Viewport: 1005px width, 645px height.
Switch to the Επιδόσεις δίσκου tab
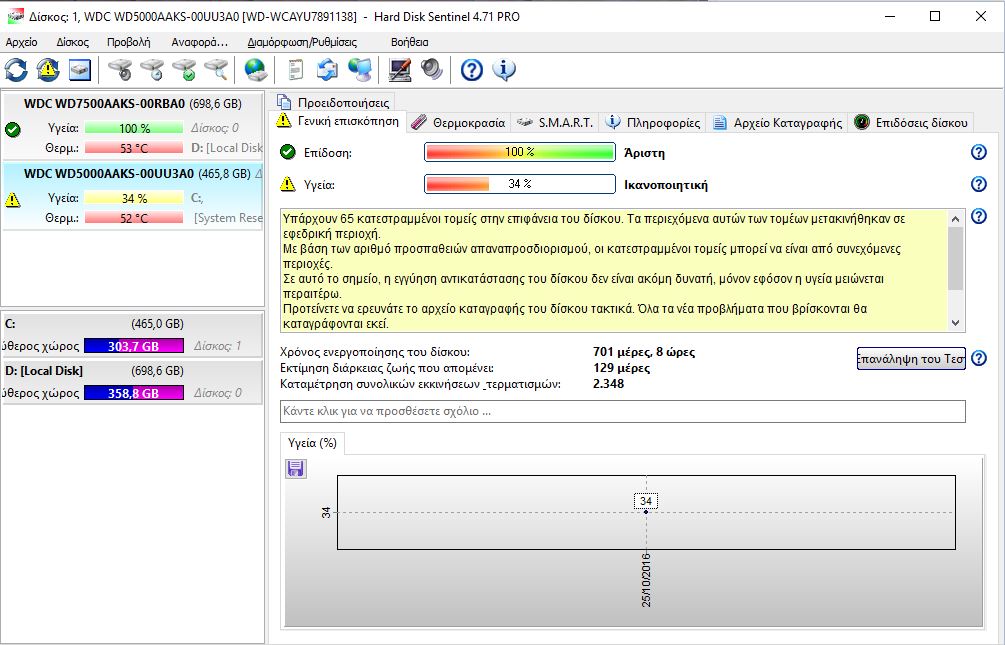(x=912, y=122)
